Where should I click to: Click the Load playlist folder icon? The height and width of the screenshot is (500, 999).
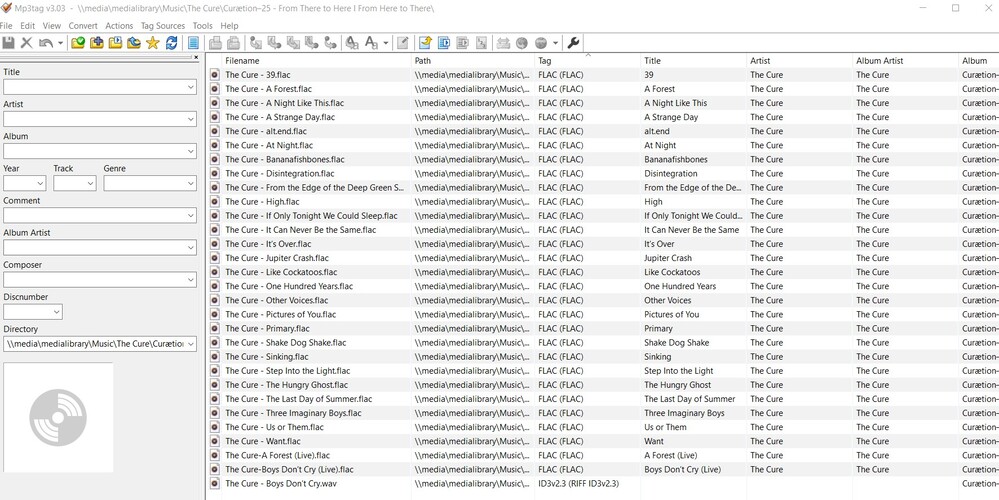tap(115, 43)
